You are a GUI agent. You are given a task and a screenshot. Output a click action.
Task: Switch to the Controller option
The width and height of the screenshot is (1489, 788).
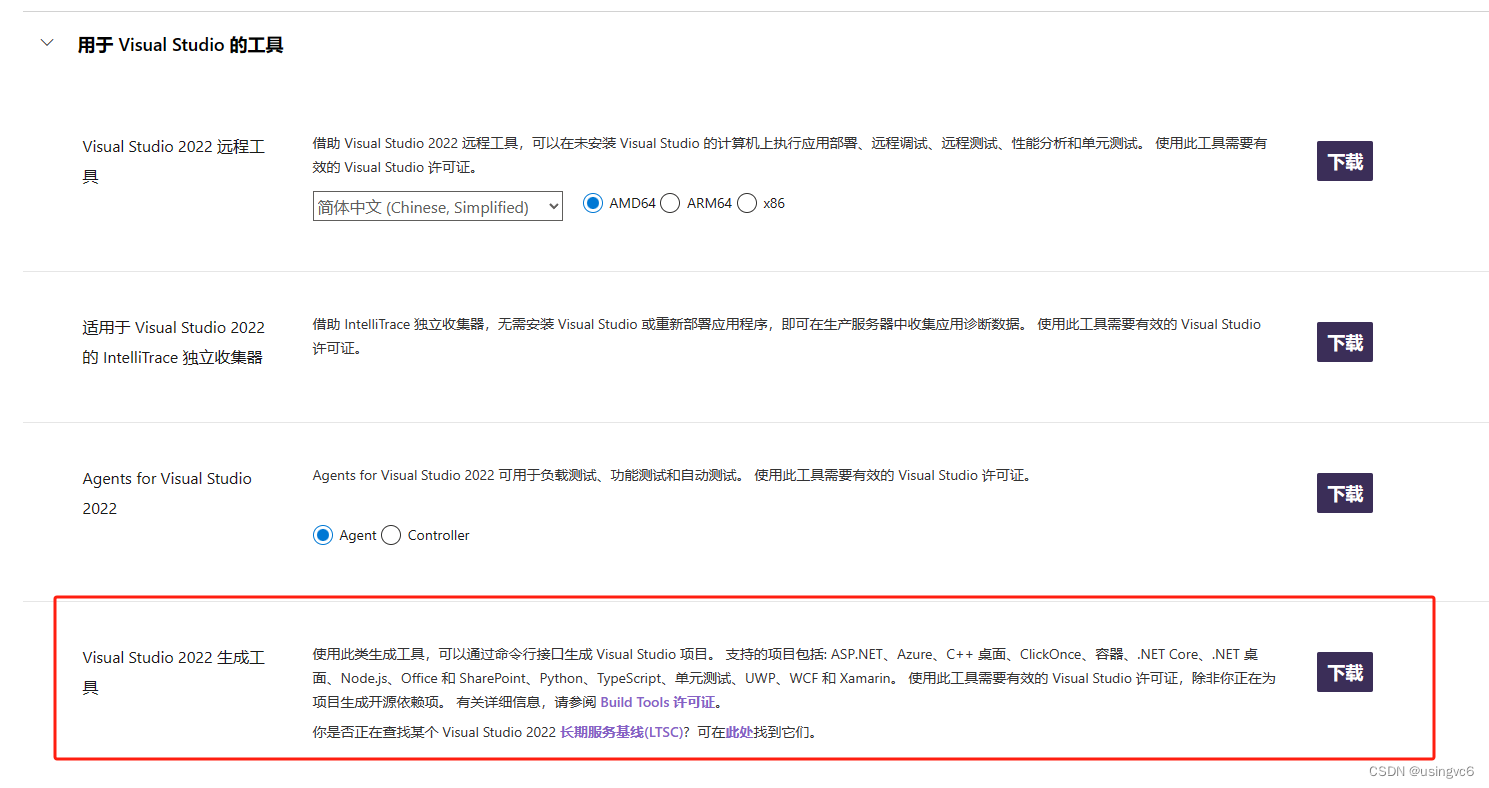(390, 534)
